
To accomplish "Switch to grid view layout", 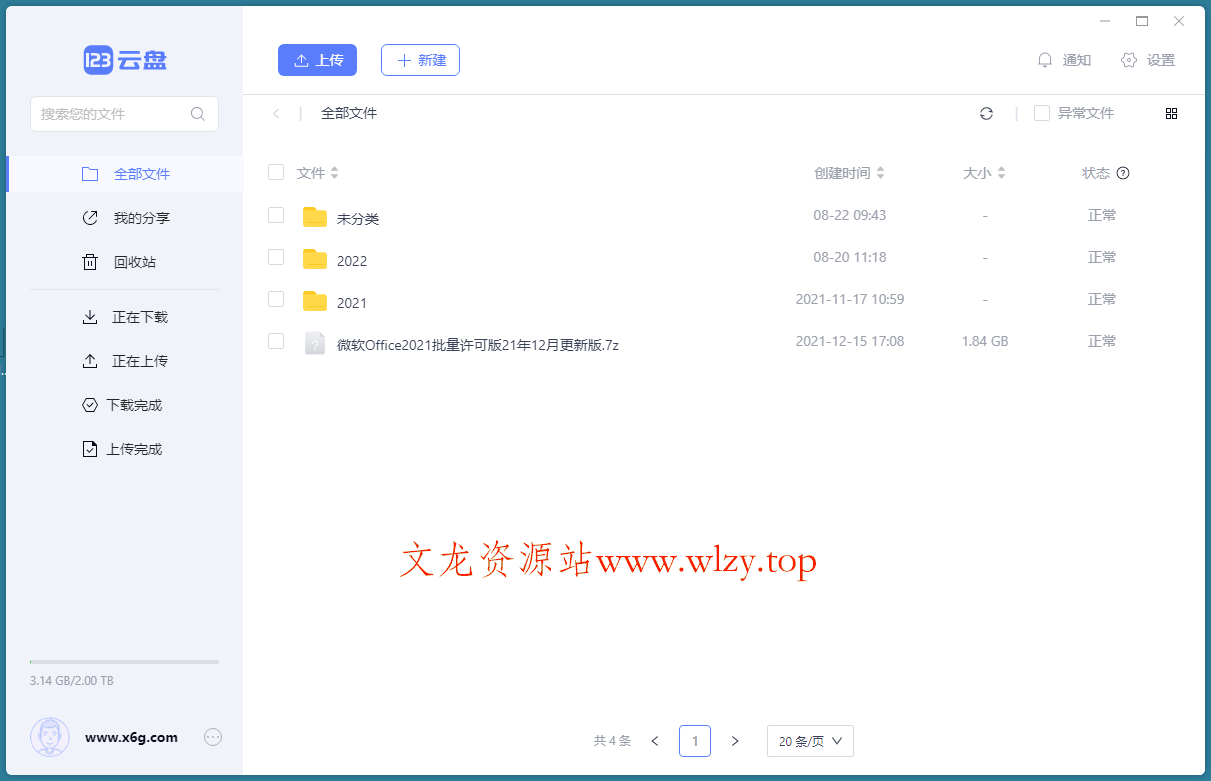I will 1171,113.
